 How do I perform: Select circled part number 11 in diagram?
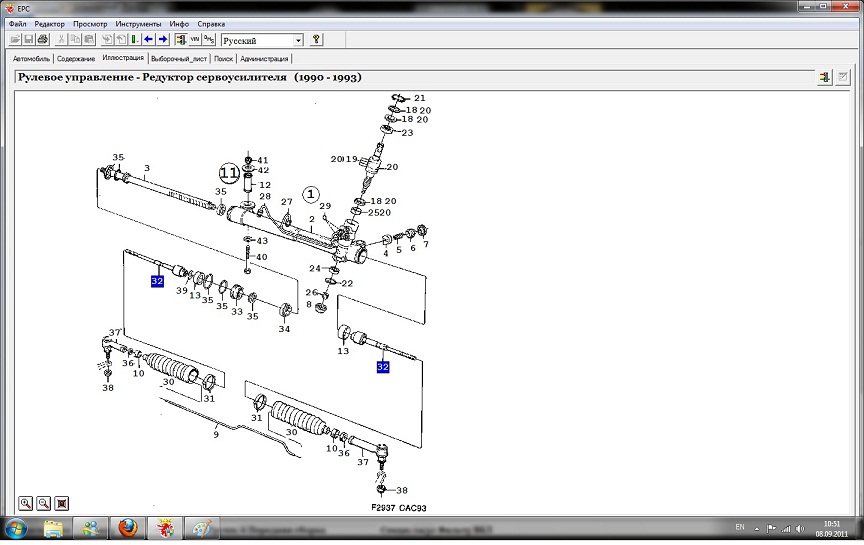(x=230, y=172)
